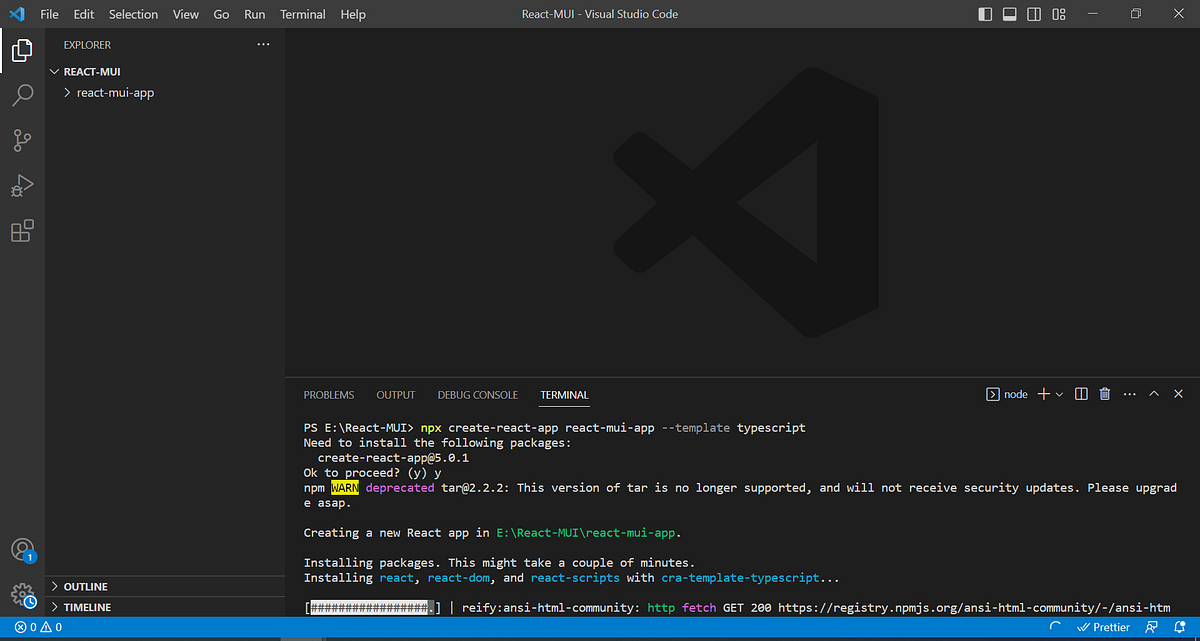Open the Explorer view in activity bar
This screenshot has height=641, width=1200.
22,49
